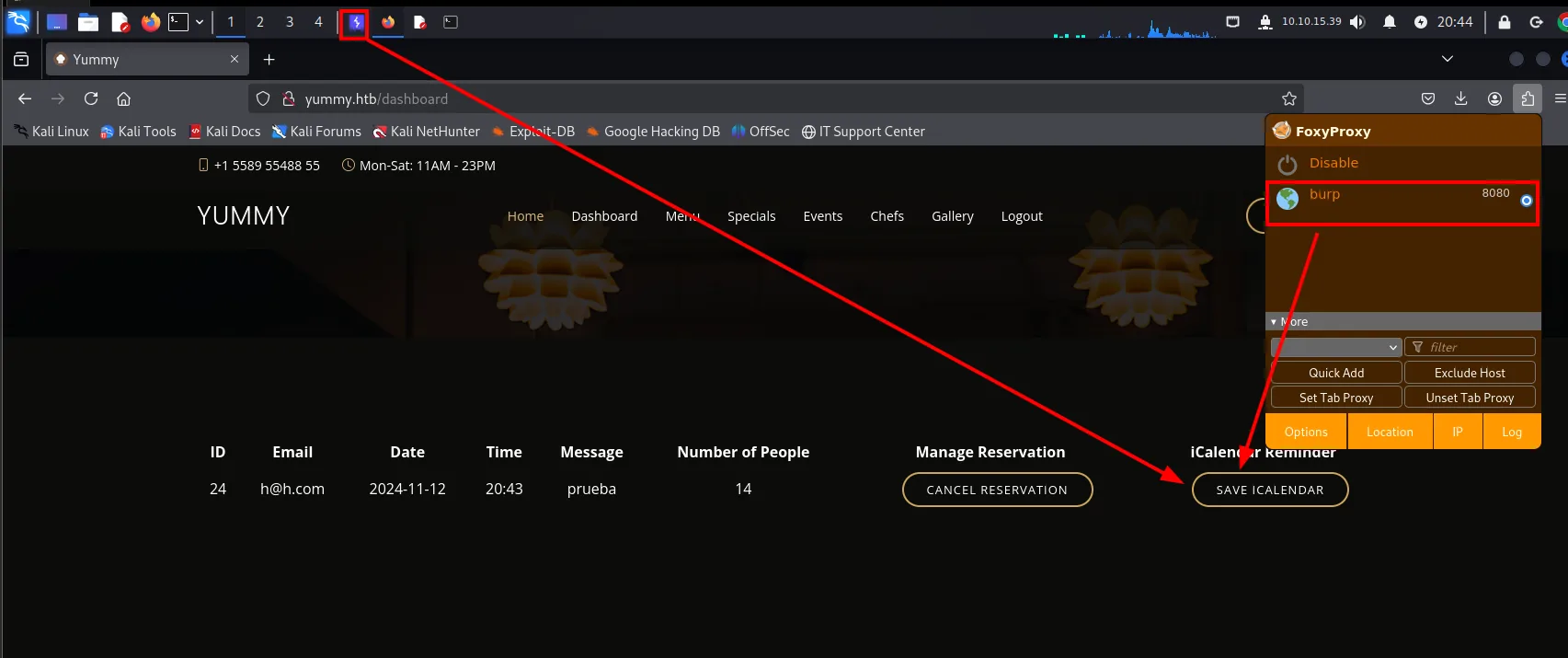Bookmark this page with the star icon
This screenshot has height=658, width=1568.
click(x=1289, y=98)
